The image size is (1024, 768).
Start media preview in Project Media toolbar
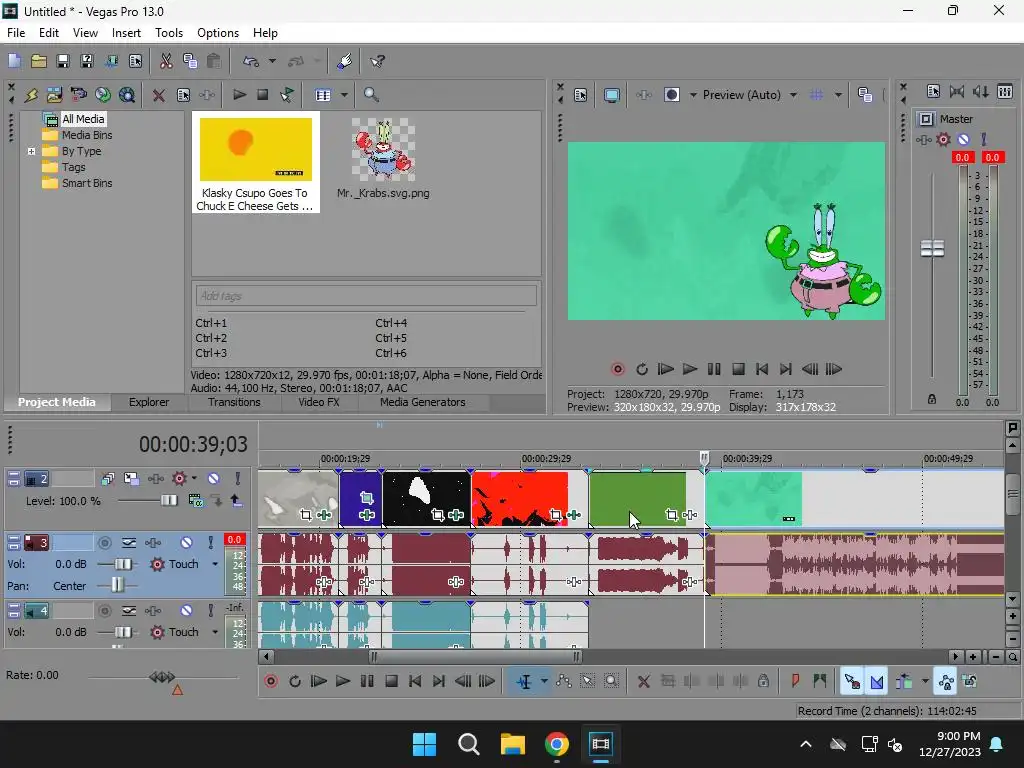pos(239,95)
